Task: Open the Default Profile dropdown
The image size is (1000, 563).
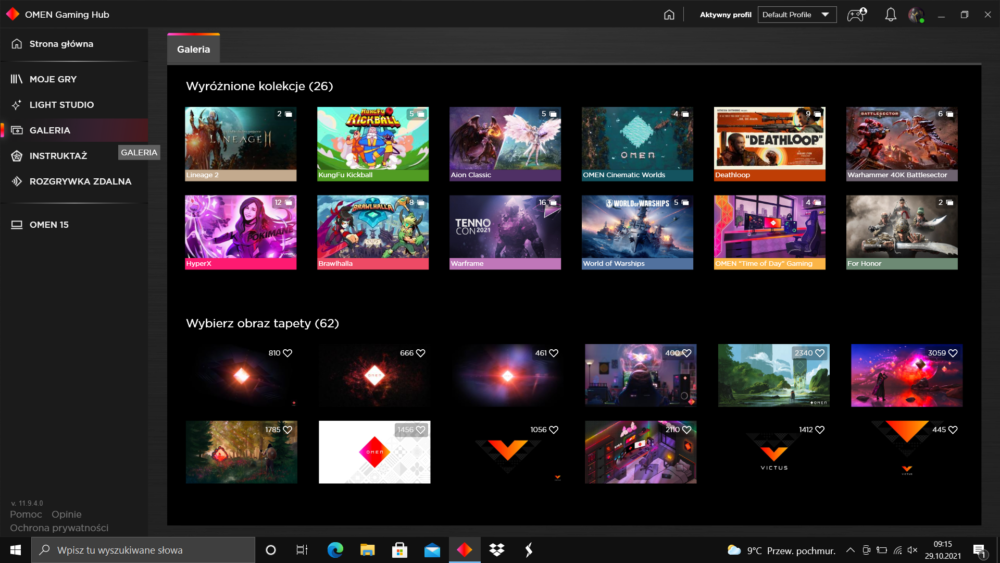Action: pyautogui.click(x=797, y=15)
